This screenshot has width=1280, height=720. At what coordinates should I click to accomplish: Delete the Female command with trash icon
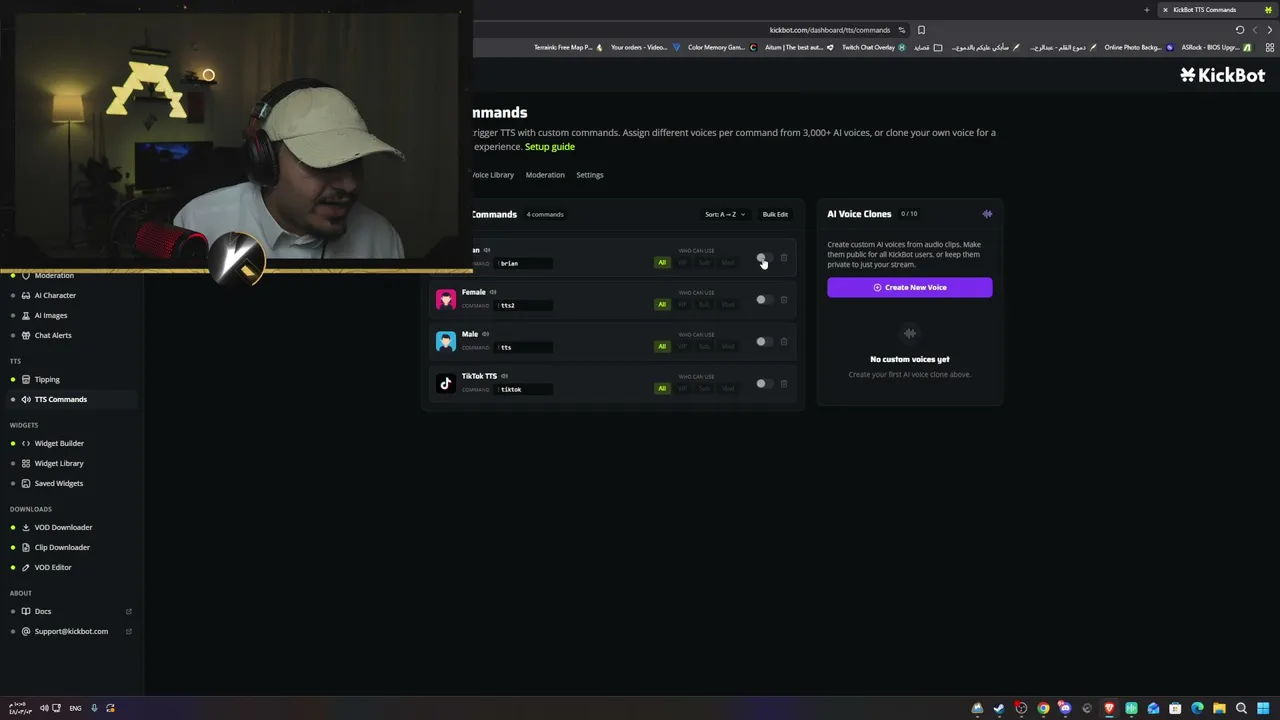(784, 300)
